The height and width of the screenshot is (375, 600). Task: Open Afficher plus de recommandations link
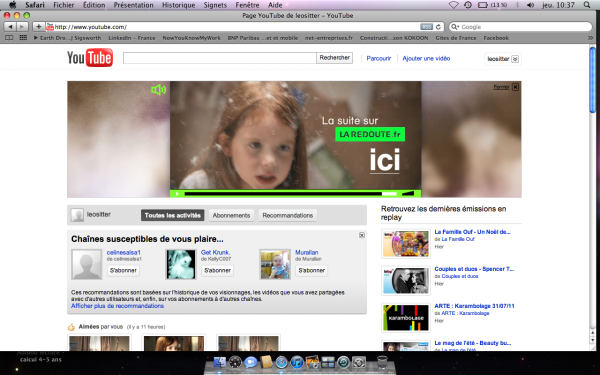(117, 306)
